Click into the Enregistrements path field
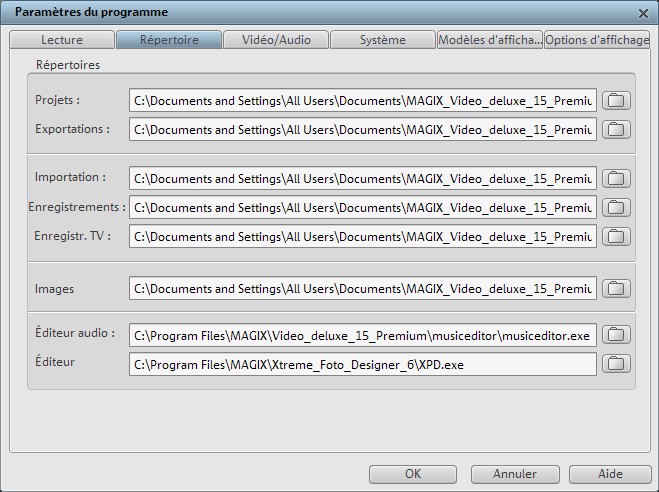Viewport: 659px width, 492px height. tap(363, 208)
